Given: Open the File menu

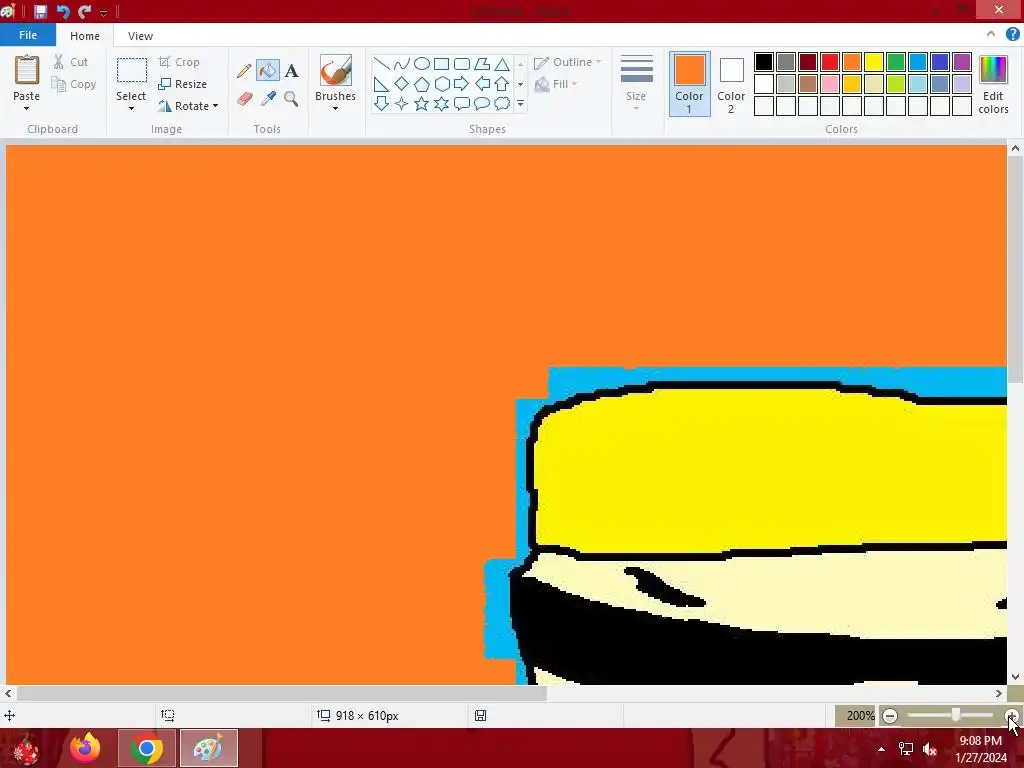Looking at the screenshot, I should click(28, 35).
